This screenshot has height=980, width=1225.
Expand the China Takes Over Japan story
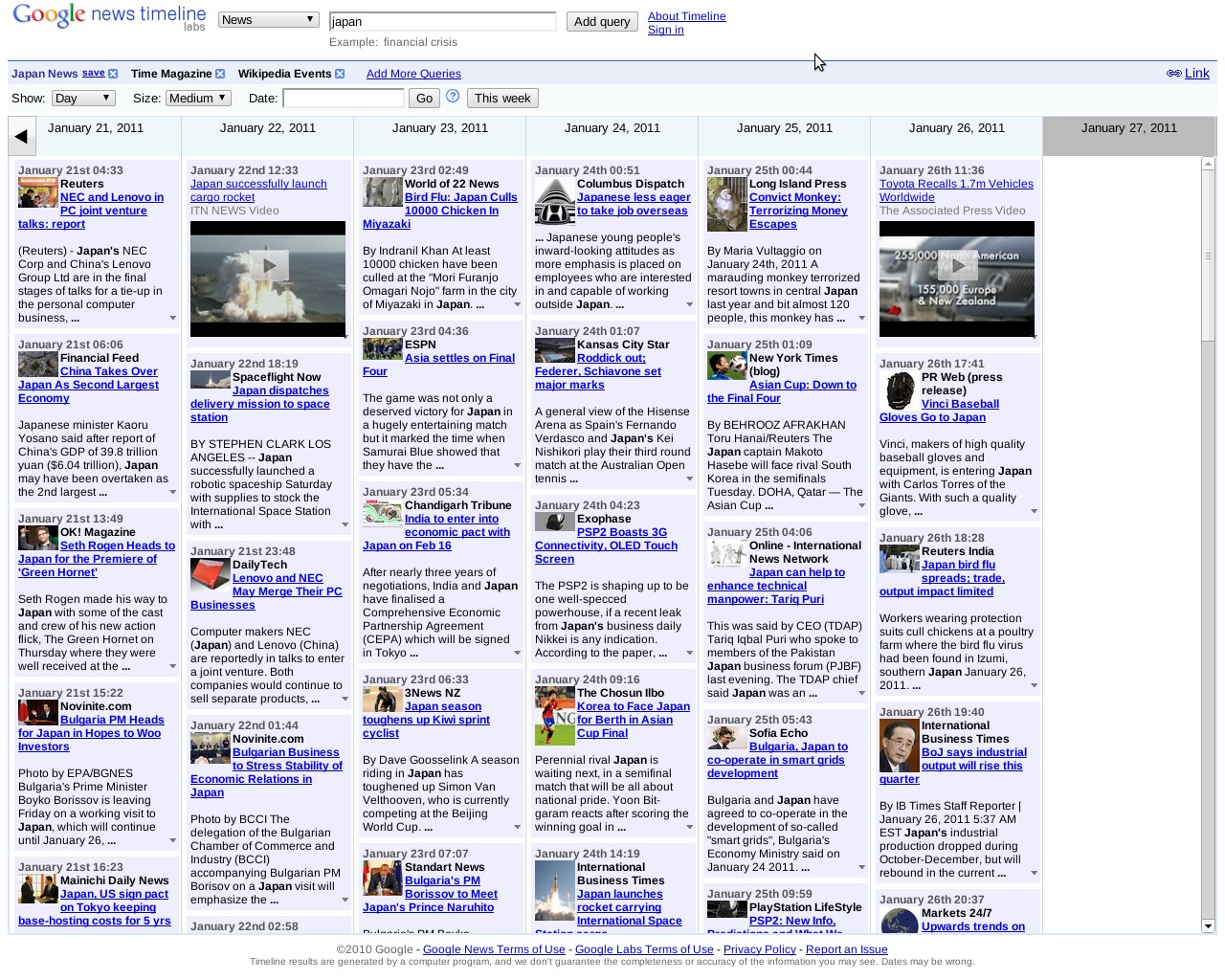172,492
